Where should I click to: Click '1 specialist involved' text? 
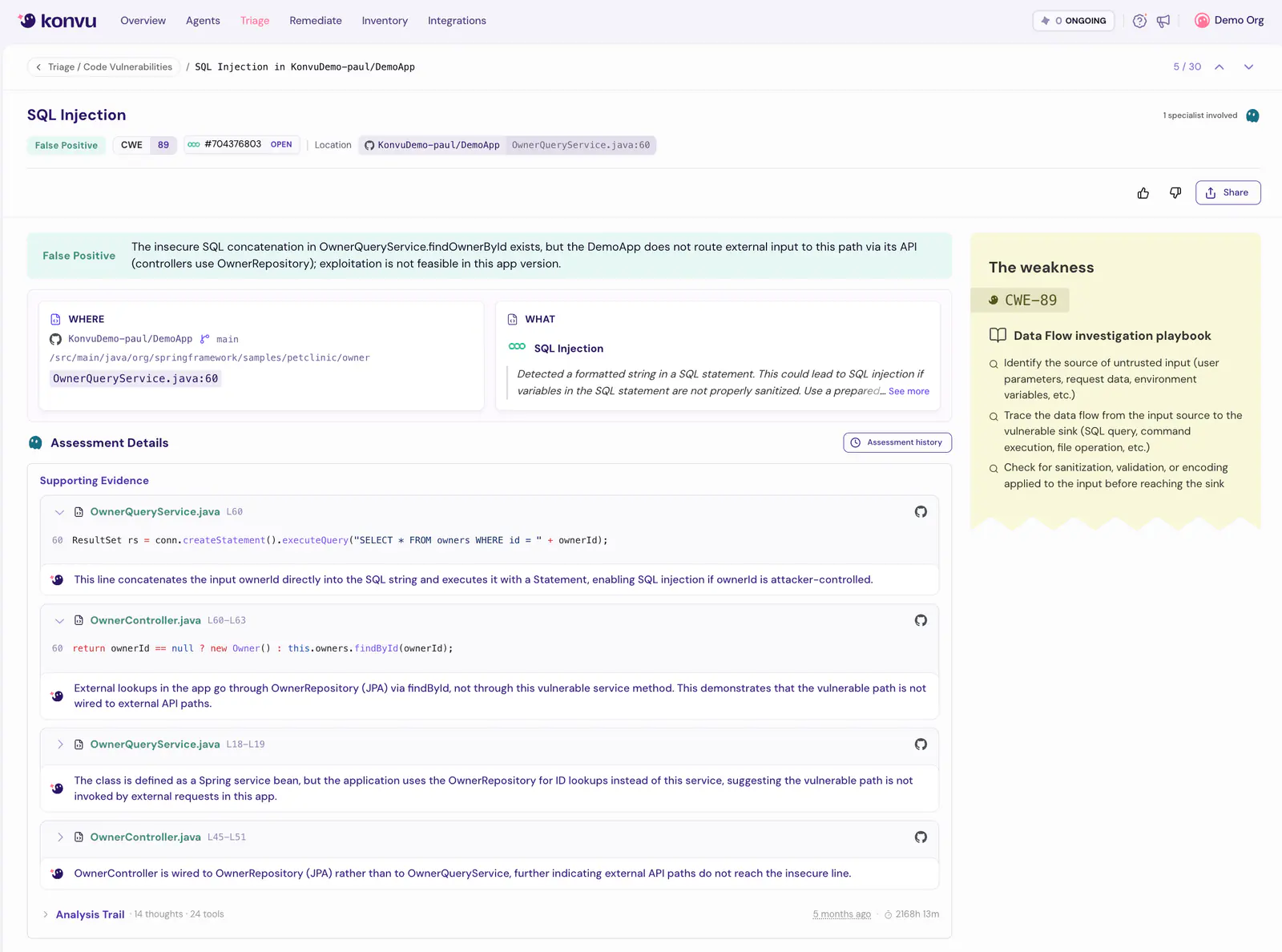point(1199,116)
